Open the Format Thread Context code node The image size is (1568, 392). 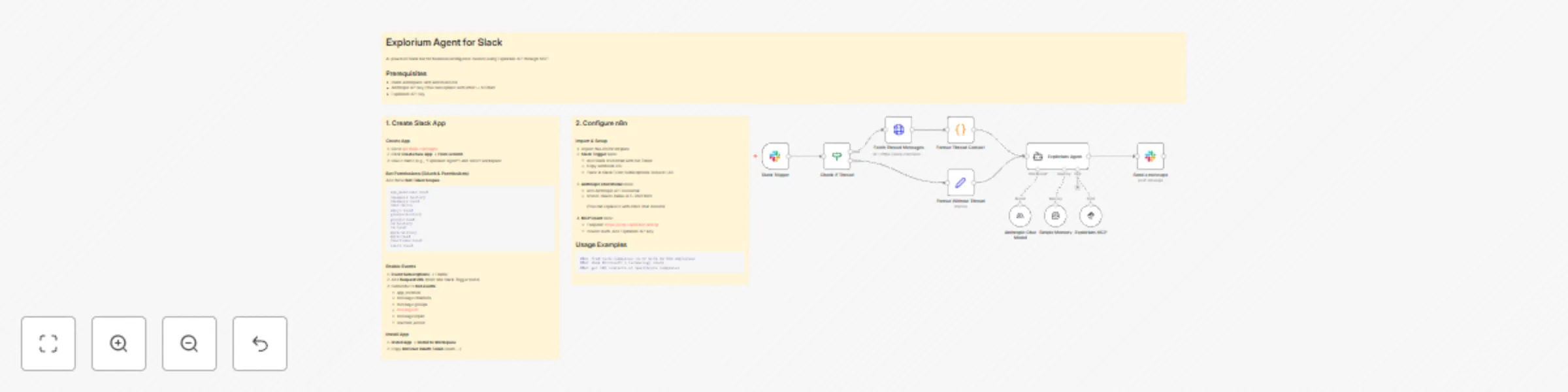coord(960,130)
